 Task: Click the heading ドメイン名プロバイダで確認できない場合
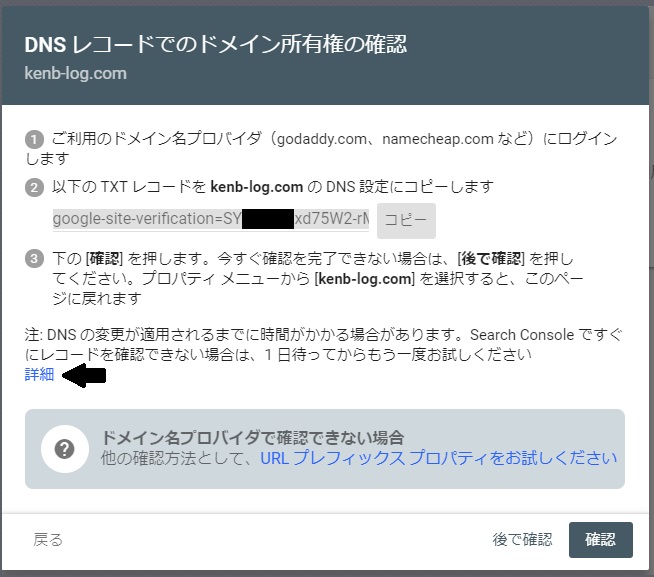tap(252, 437)
